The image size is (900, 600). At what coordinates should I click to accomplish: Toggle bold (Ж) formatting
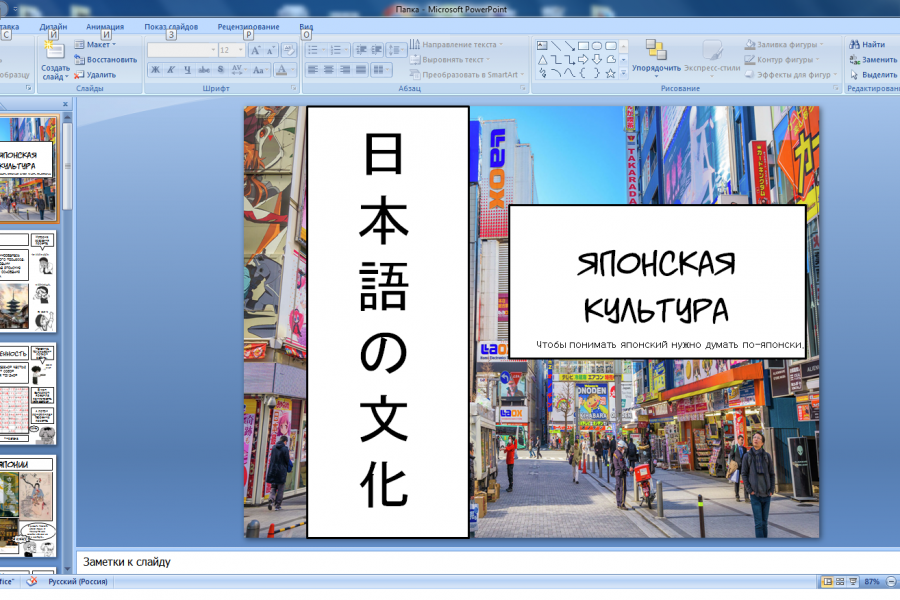(x=155, y=69)
